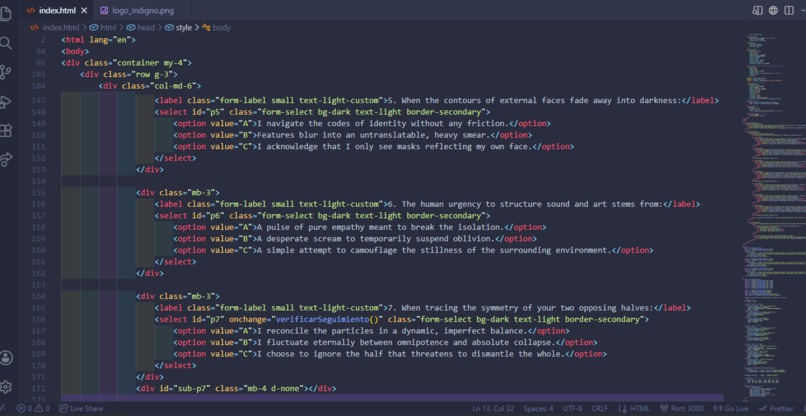Switch to the logo_Indigno.png tab
The height and width of the screenshot is (416, 806).
coord(137,10)
